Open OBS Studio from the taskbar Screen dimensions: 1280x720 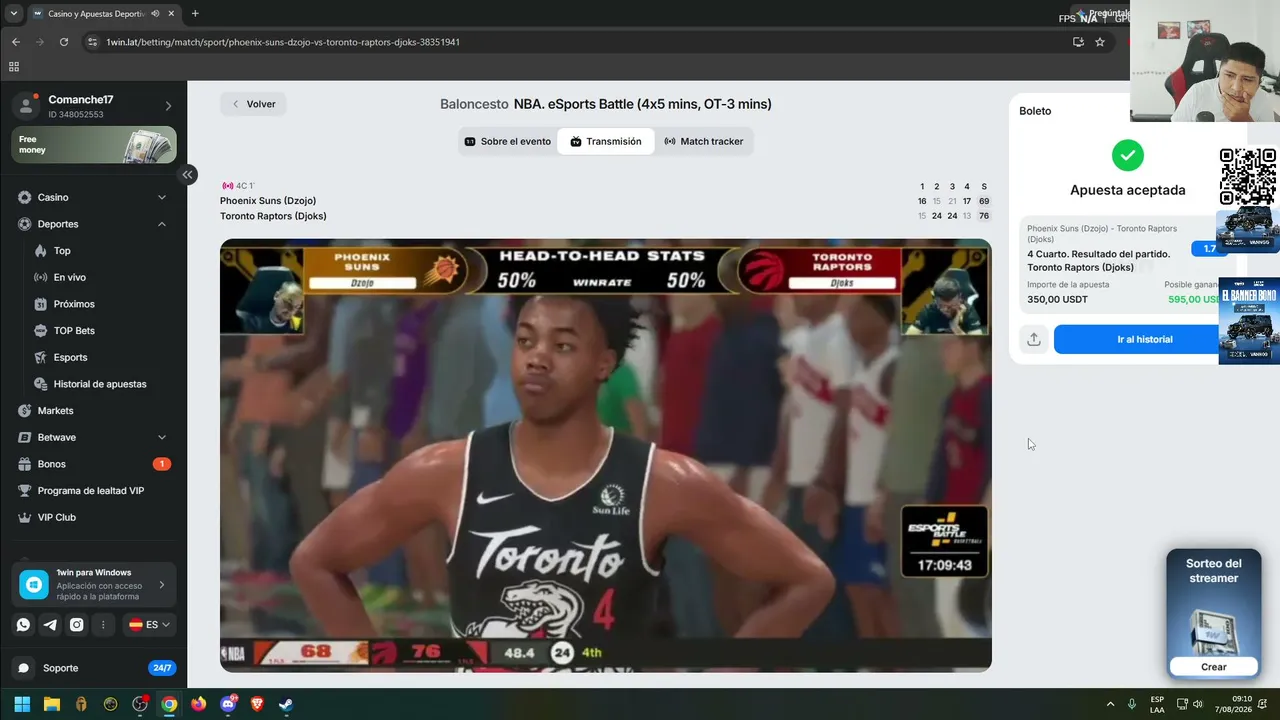click(x=140, y=704)
